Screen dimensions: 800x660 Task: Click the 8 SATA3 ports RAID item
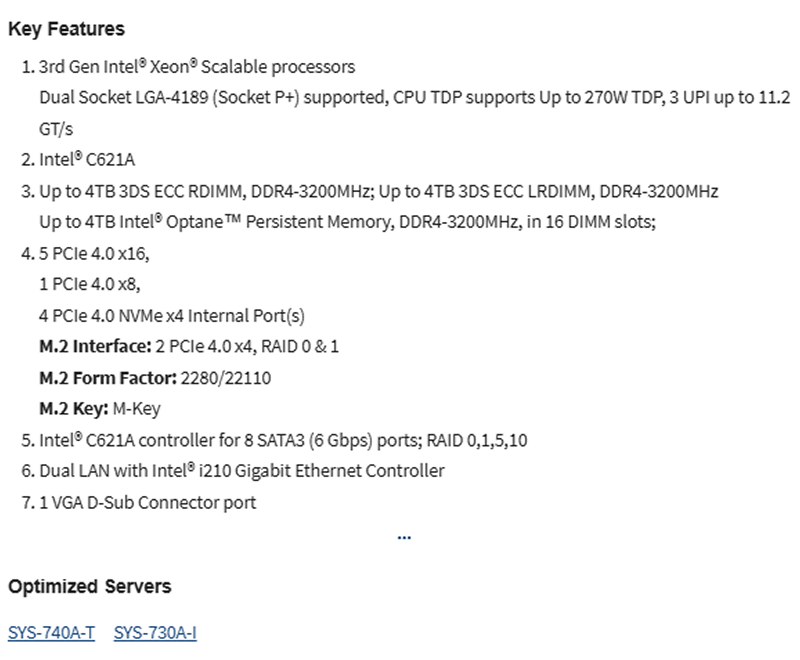coord(283,440)
